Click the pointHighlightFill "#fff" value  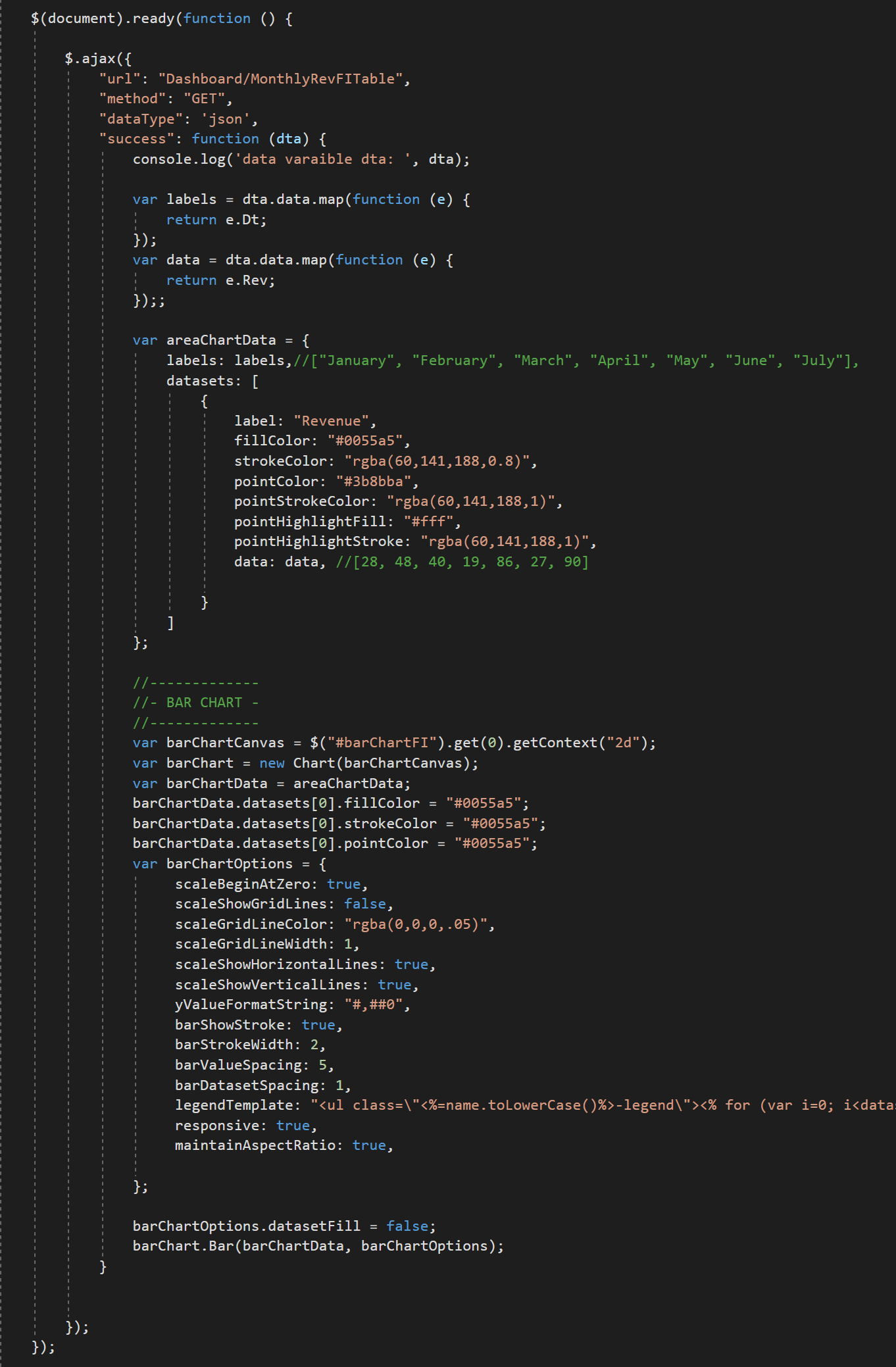428,522
